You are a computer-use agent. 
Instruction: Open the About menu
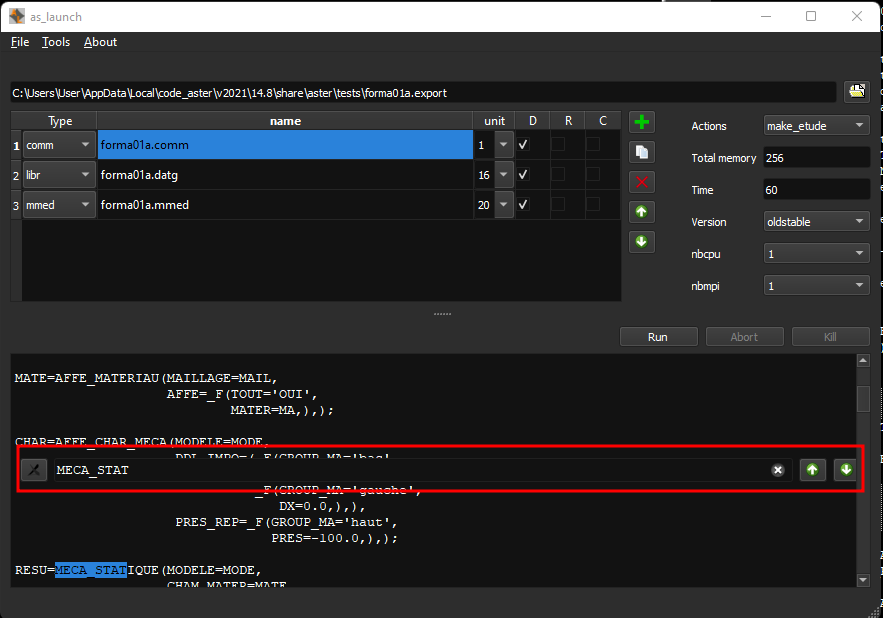(x=100, y=42)
